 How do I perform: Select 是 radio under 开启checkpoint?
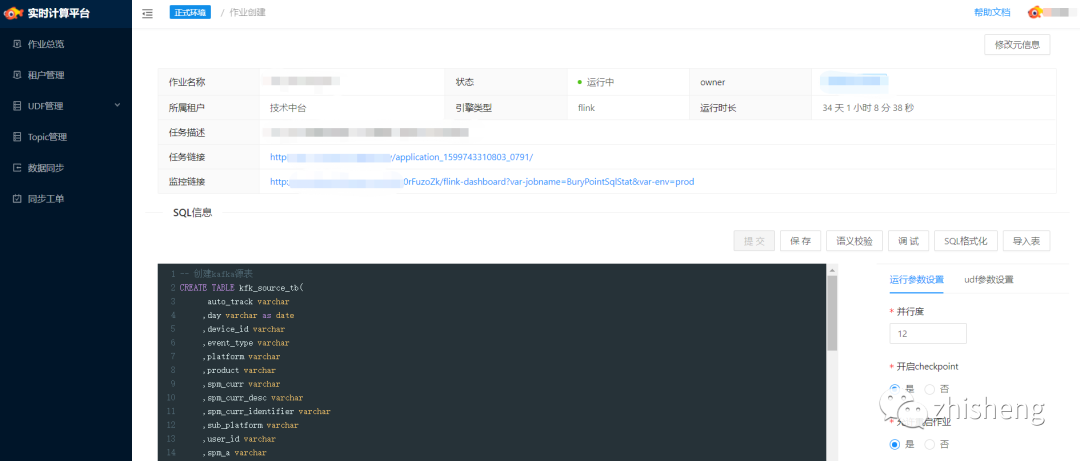[895, 389]
